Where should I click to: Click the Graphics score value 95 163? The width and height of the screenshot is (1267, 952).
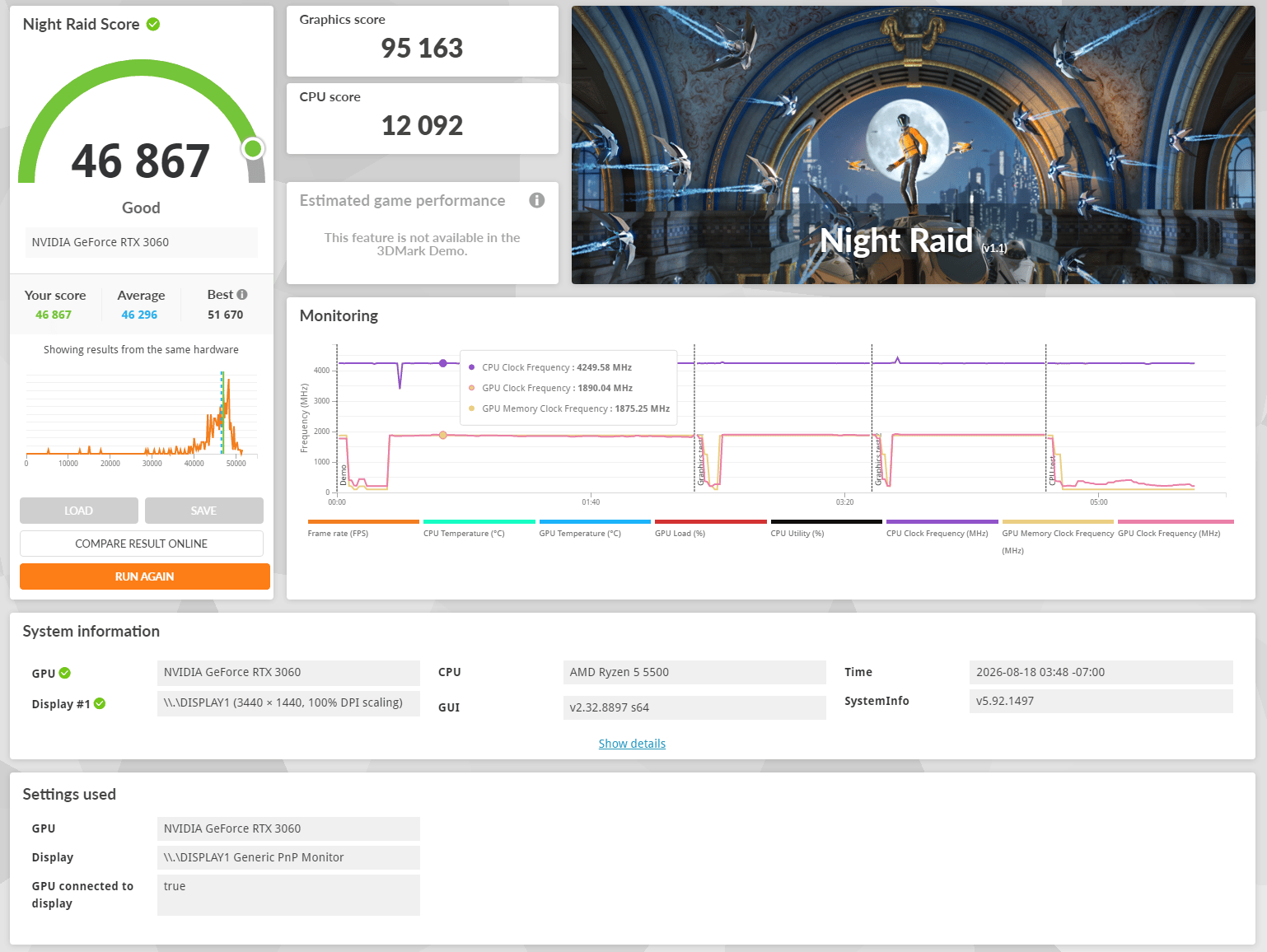tap(422, 48)
